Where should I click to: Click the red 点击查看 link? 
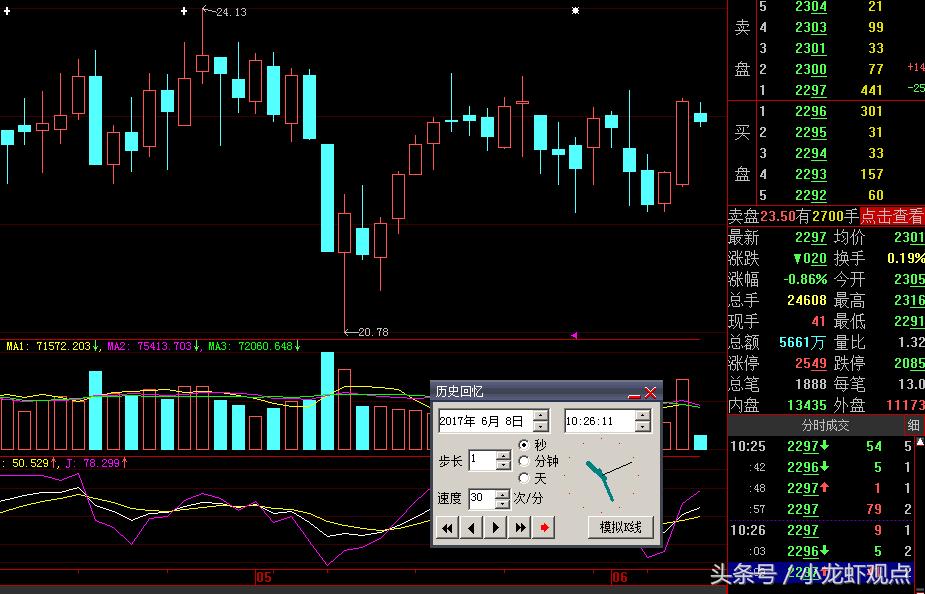tap(892, 216)
